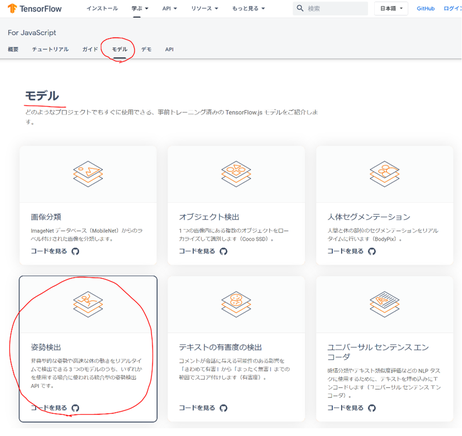Click the ImageNet MobileNet description text
462x436 pixels.
(x=87, y=235)
